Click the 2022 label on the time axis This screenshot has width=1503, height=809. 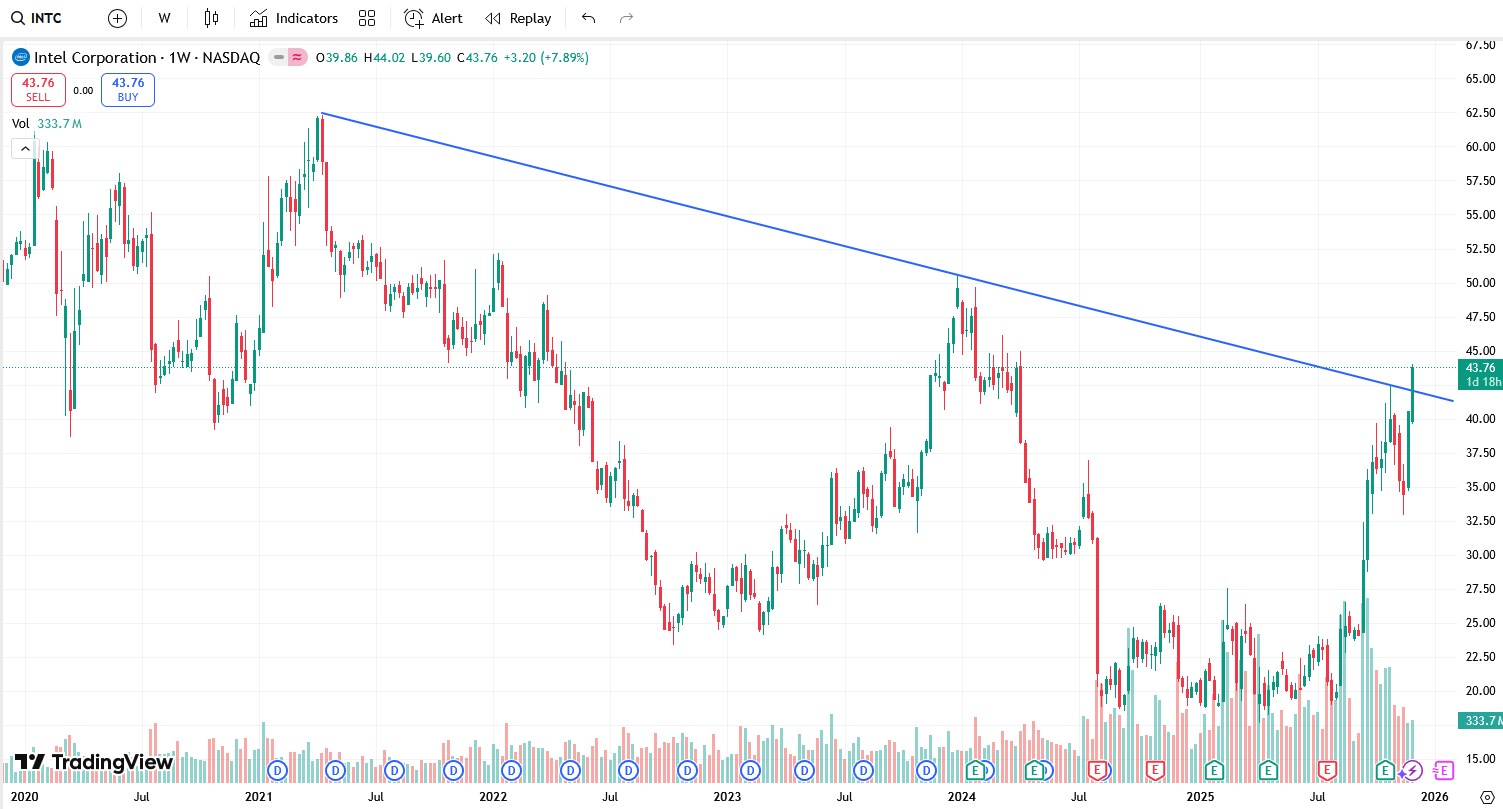493,797
